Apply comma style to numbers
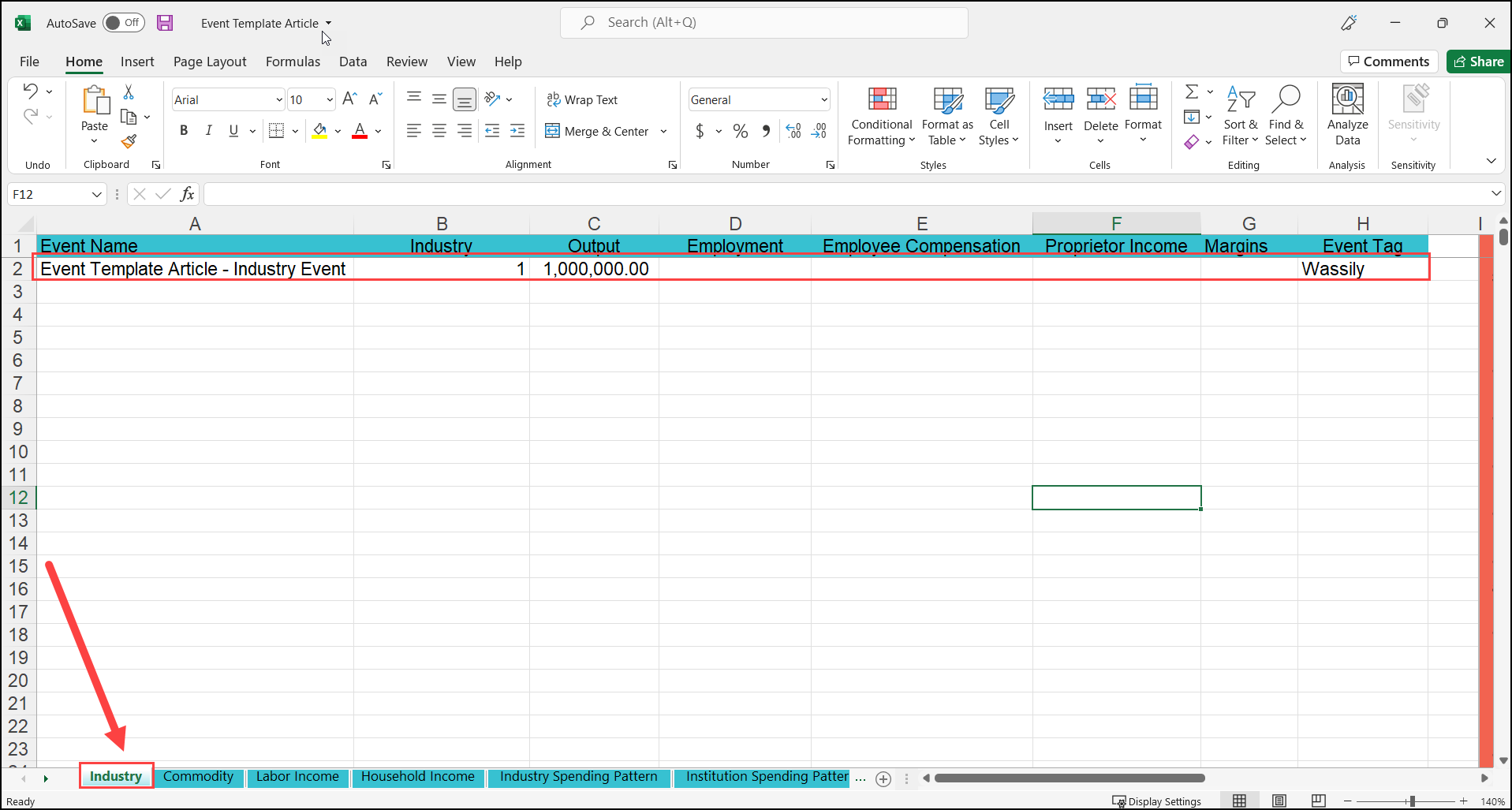 coord(765,131)
